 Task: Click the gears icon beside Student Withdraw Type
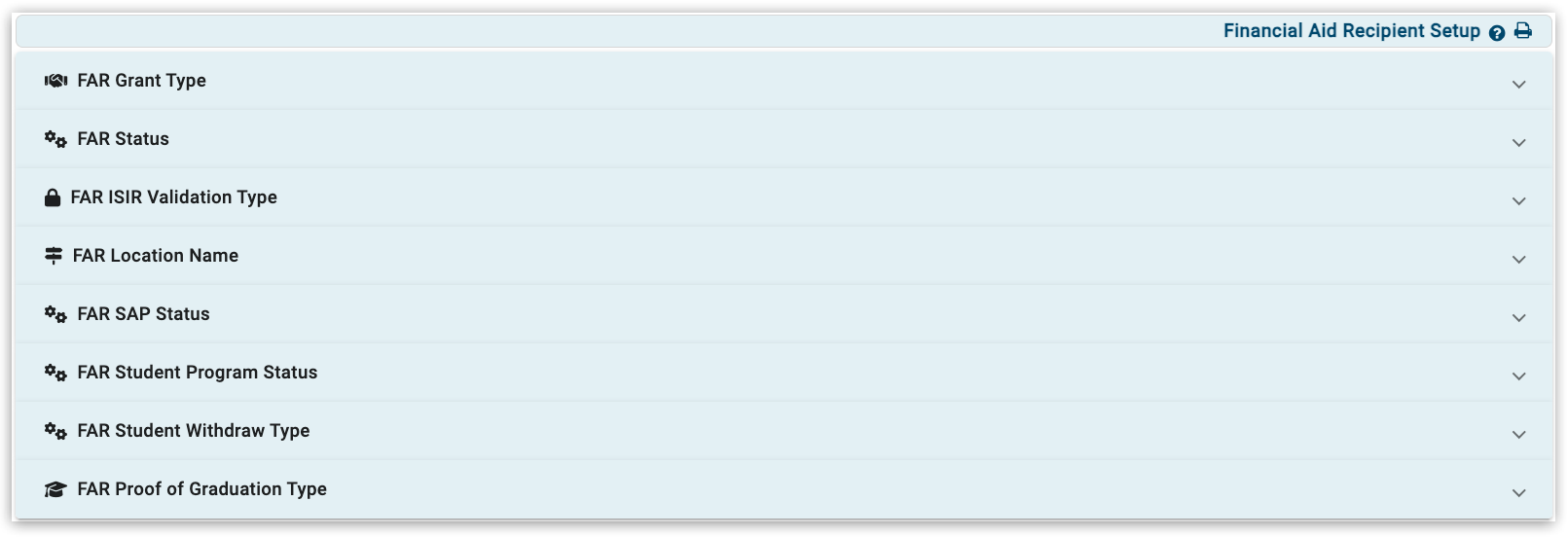click(x=55, y=431)
